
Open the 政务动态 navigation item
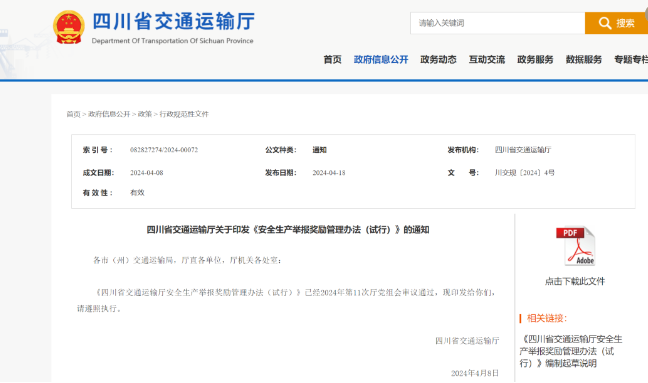(438, 59)
